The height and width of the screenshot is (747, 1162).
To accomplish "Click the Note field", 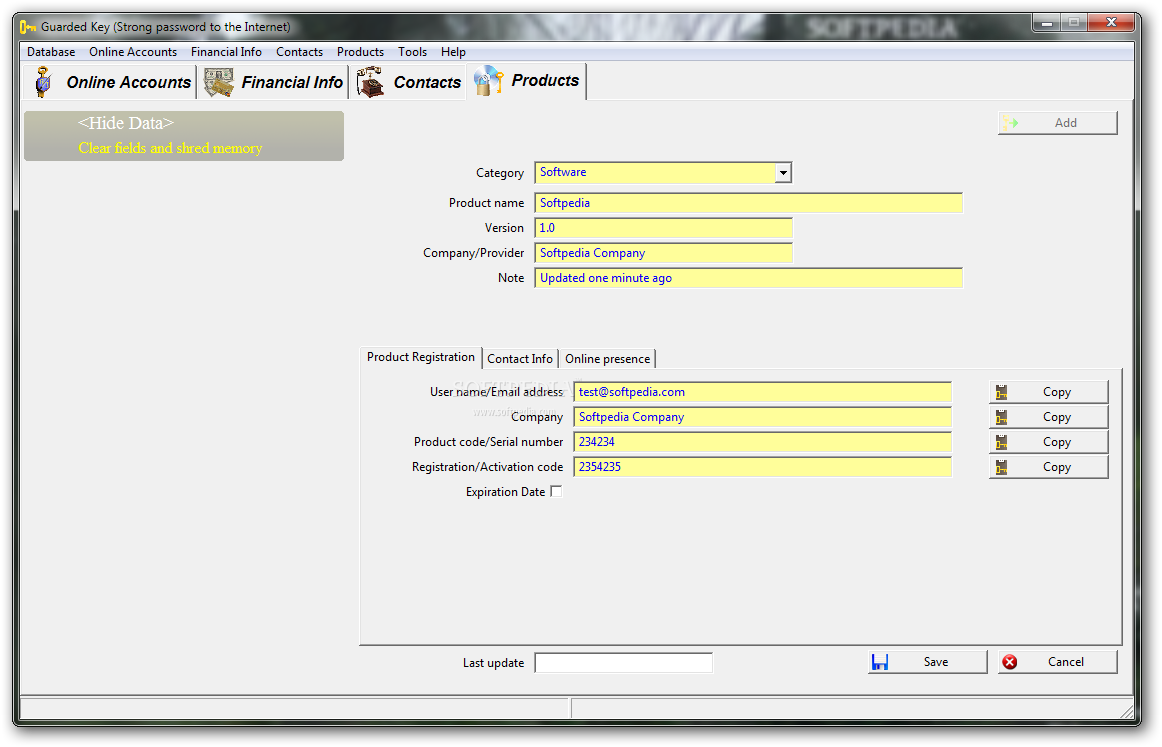I will [748, 278].
